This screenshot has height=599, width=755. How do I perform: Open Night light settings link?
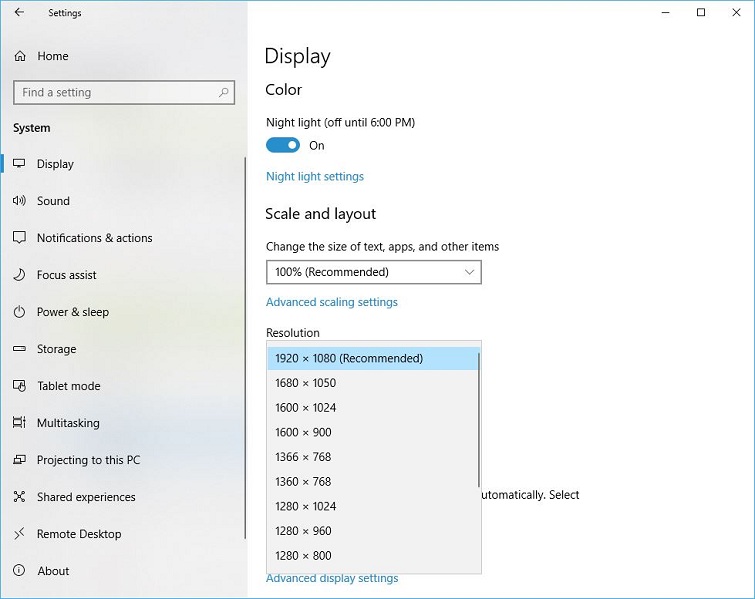pyautogui.click(x=314, y=176)
